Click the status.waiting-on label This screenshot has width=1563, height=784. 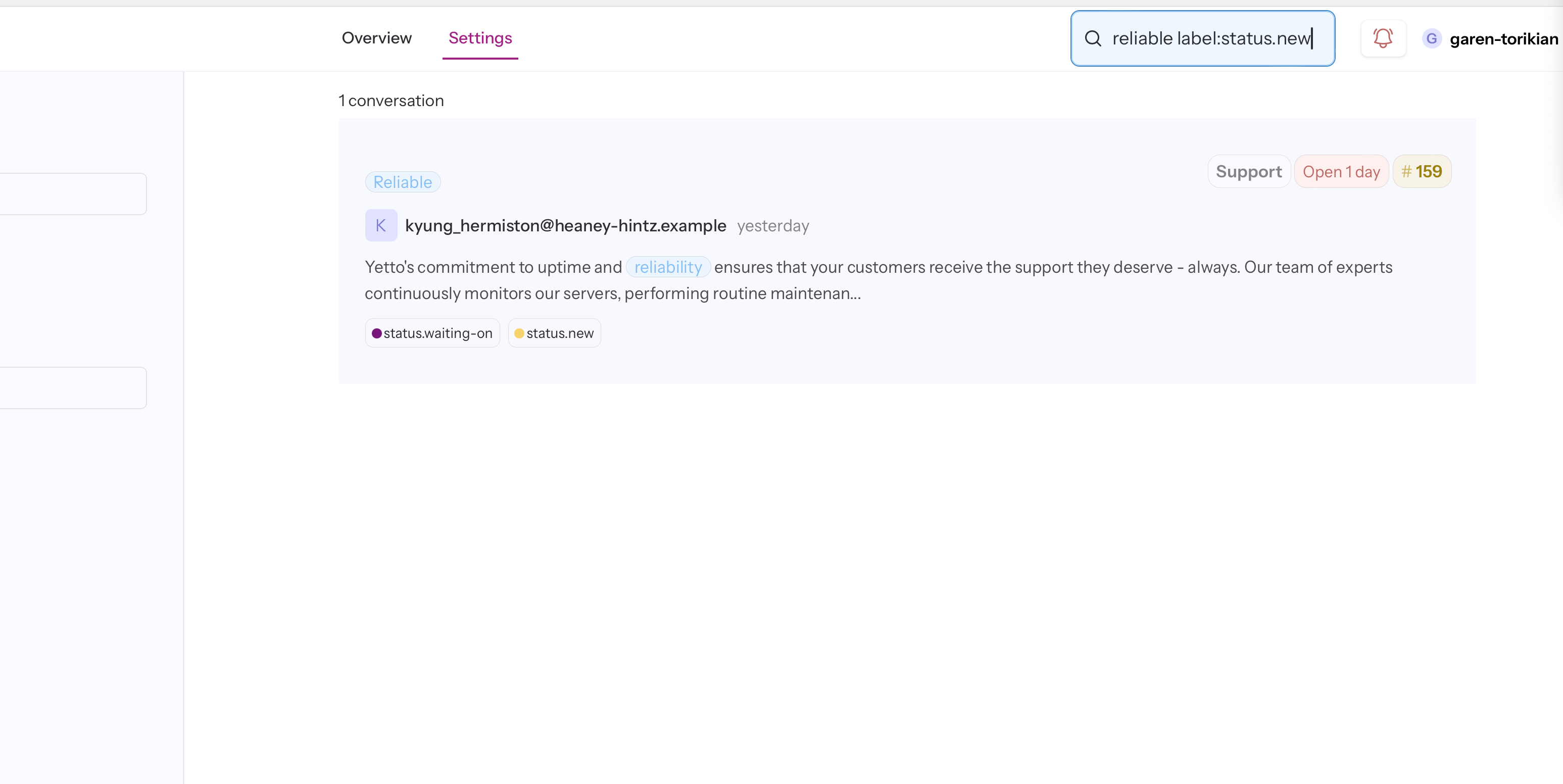click(432, 333)
